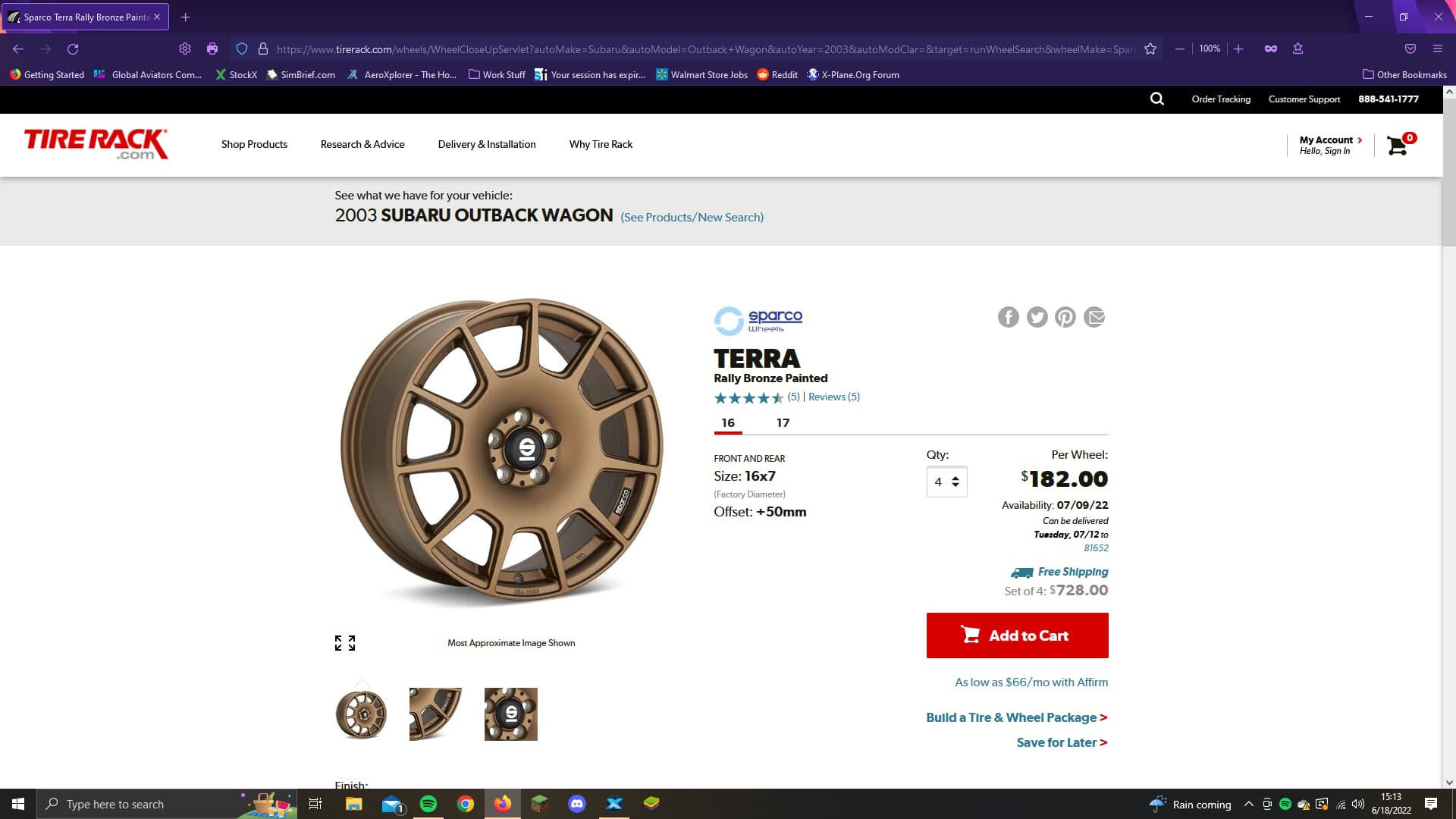Adjust quantity stepper arrows

(x=955, y=482)
